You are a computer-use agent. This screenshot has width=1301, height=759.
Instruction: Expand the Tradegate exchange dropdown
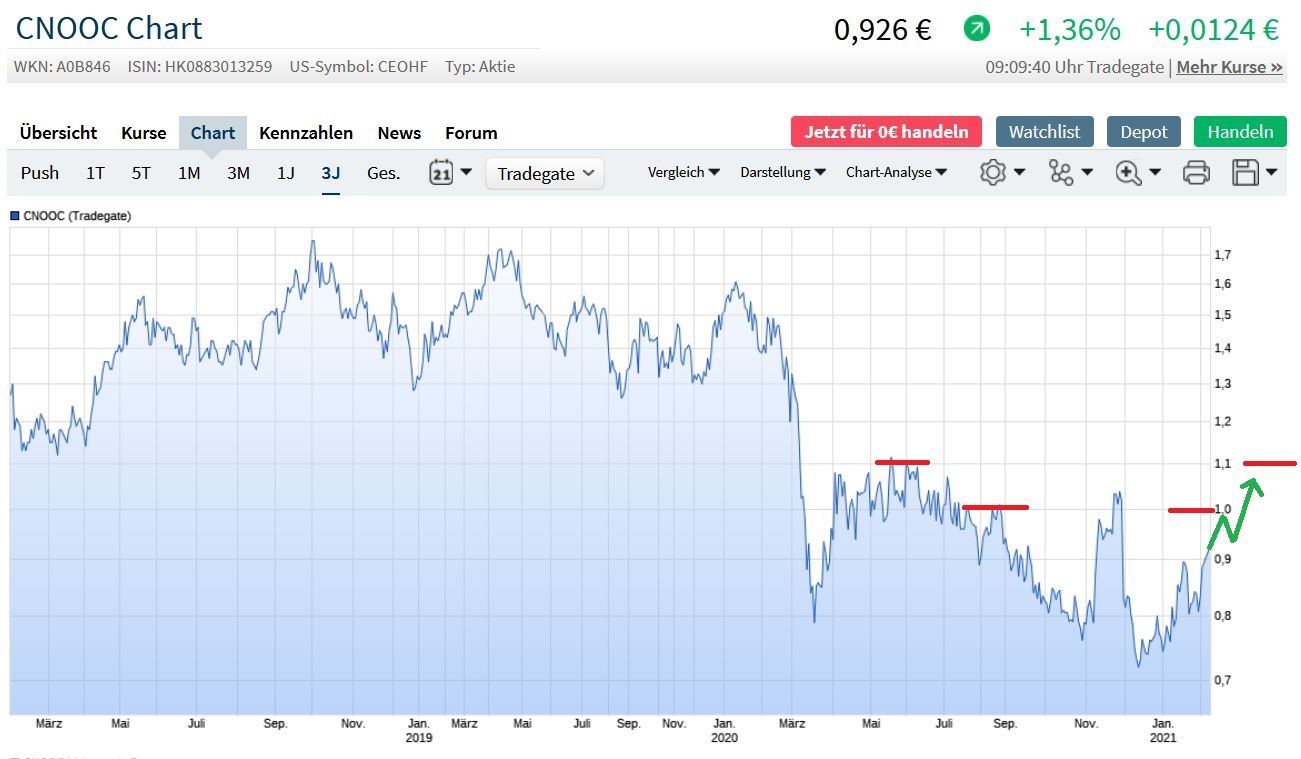(545, 174)
